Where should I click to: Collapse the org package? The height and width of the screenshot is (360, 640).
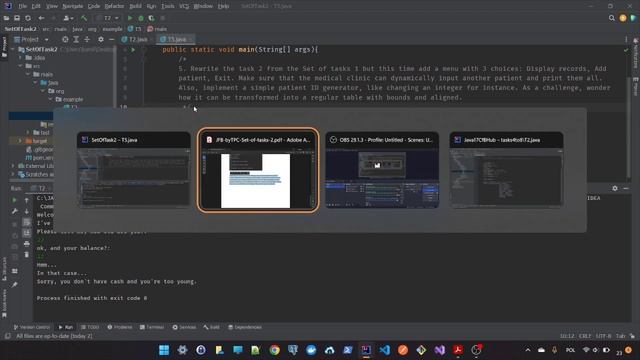[x=43, y=91]
